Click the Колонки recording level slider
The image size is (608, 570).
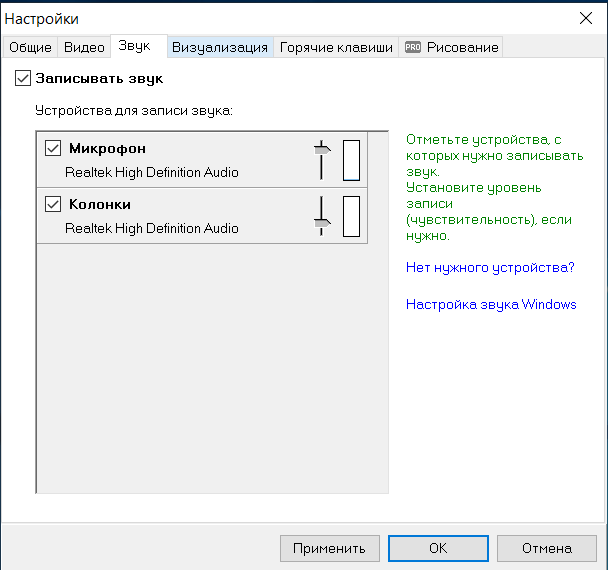point(321,216)
